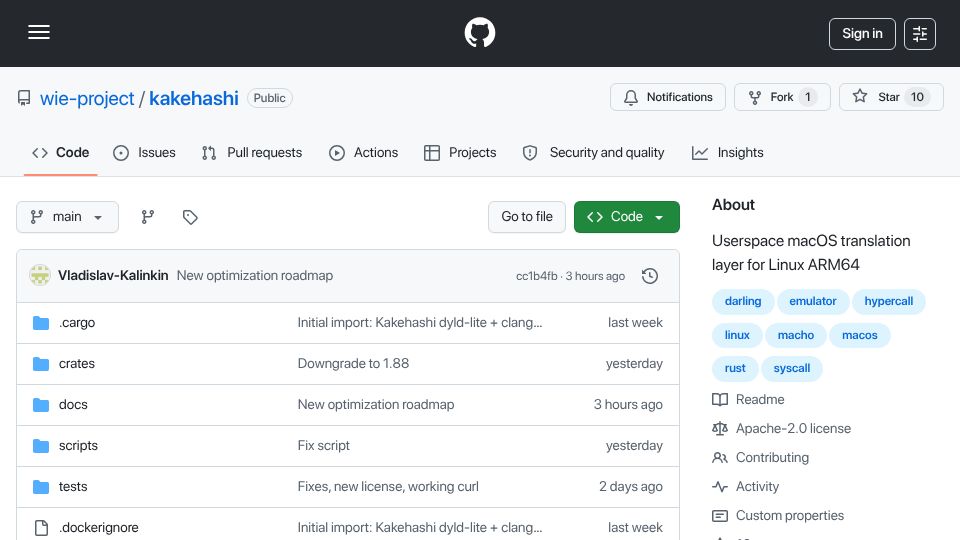Open the Issues tab

click(x=144, y=152)
